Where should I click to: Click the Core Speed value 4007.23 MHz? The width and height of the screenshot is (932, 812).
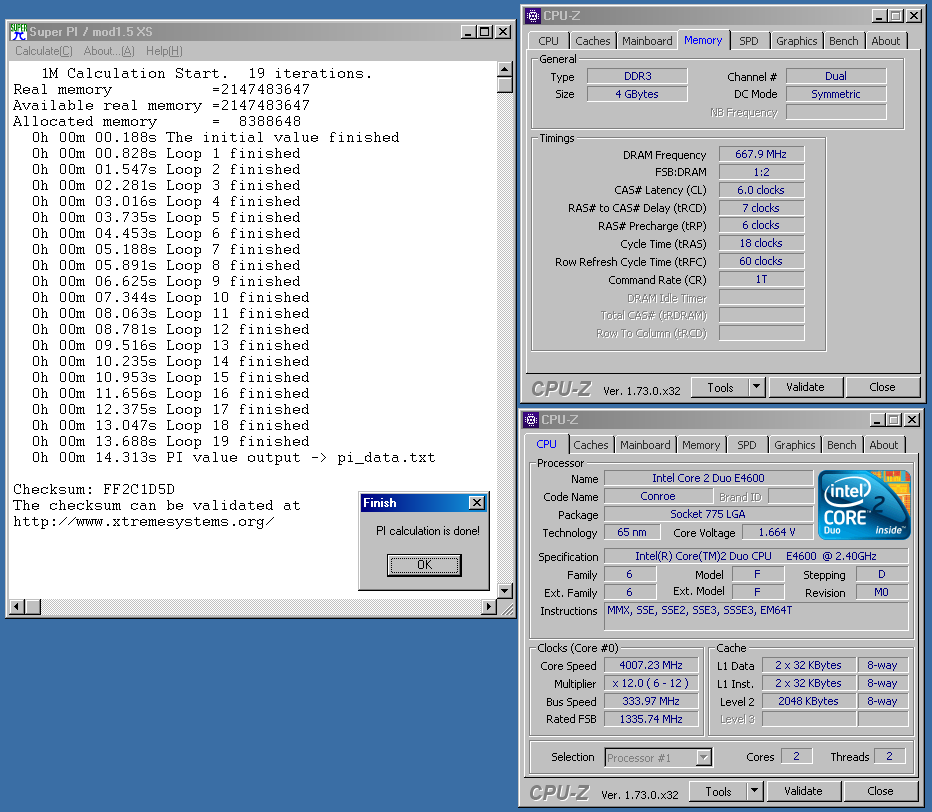point(651,665)
